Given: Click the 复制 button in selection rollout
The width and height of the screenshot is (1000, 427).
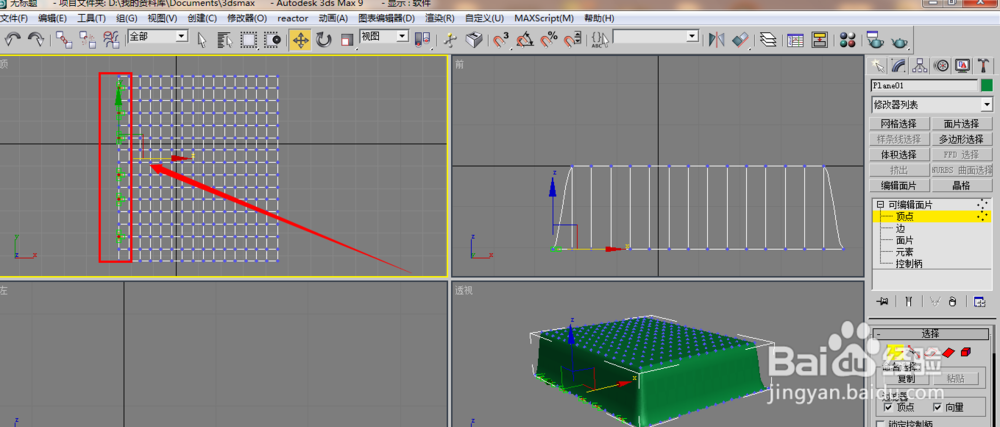Looking at the screenshot, I should (905, 379).
